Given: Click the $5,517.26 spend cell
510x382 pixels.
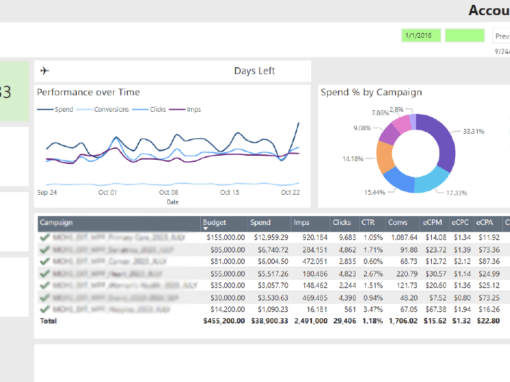Looking at the screenshot, I should [x=273, y=274].
